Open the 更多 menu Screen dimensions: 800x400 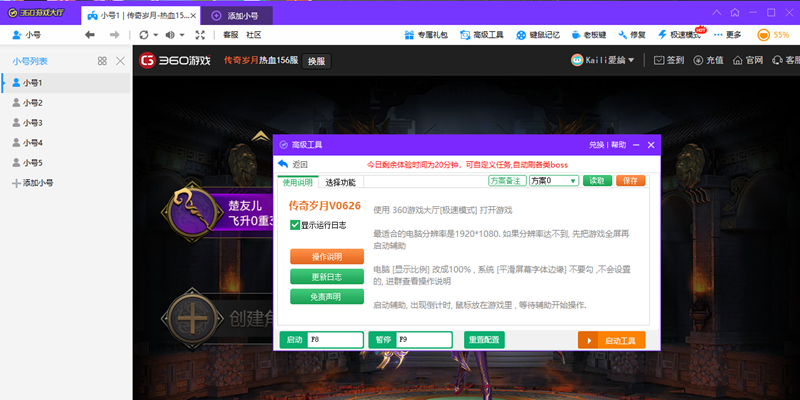[x=727, y=35]
